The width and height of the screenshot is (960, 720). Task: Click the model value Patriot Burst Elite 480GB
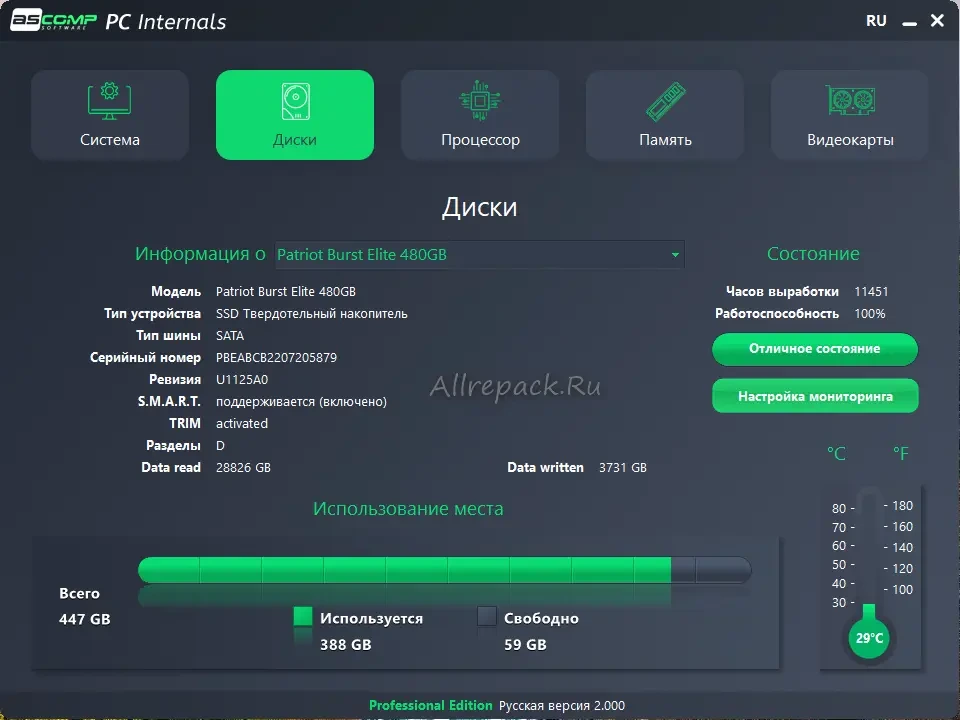285,291
